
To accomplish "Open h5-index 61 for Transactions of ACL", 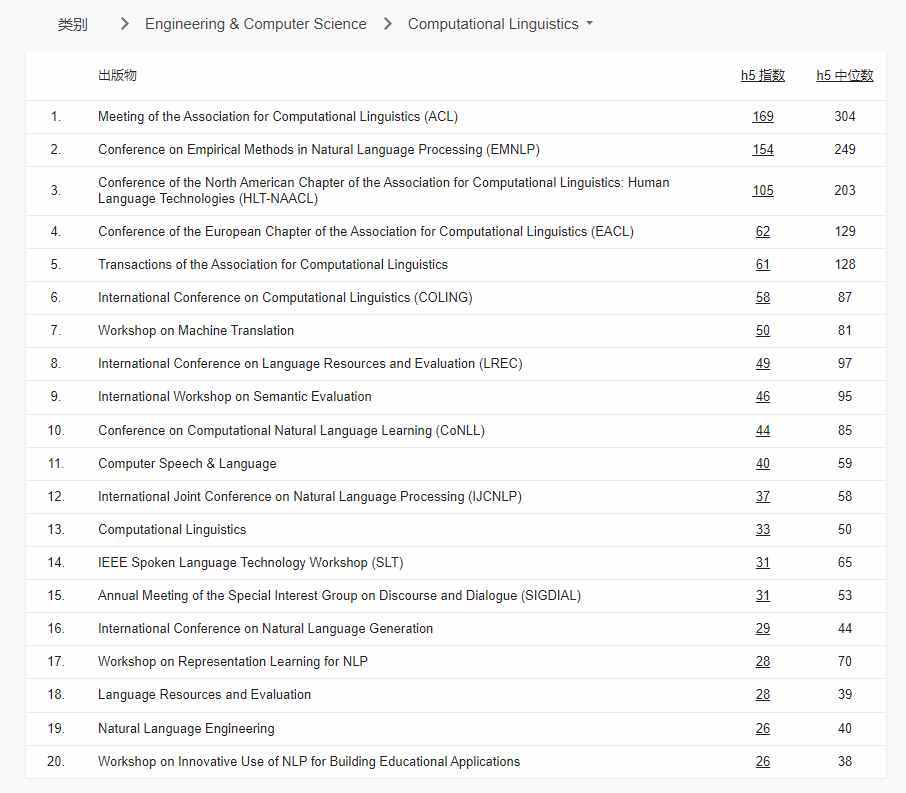I will click(x=763, y=264).
